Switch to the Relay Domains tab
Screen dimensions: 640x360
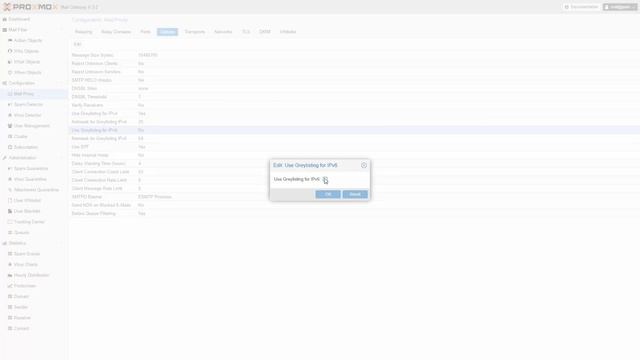[x=116, y=32]
